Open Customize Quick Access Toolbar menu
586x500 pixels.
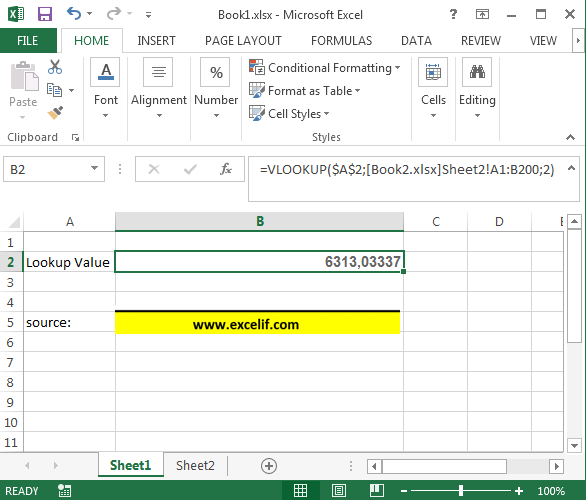click(148, 15)
